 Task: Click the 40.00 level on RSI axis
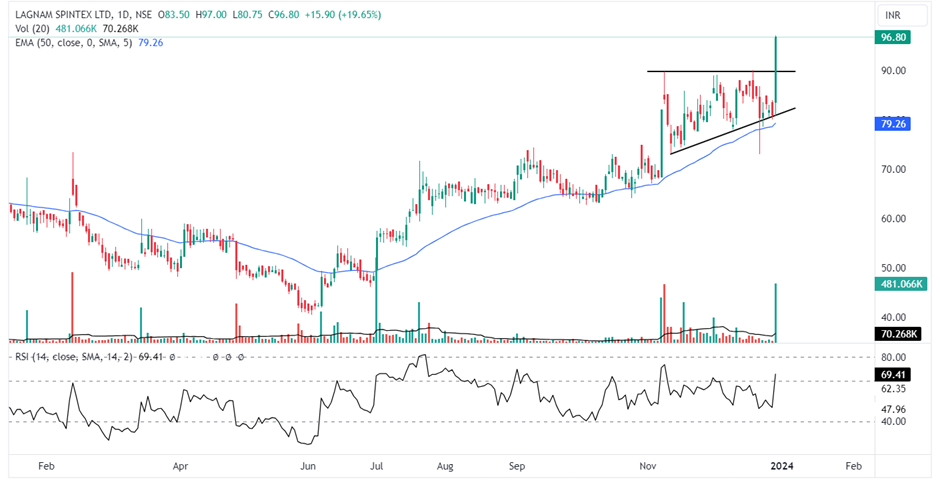(x=893, y=422)
